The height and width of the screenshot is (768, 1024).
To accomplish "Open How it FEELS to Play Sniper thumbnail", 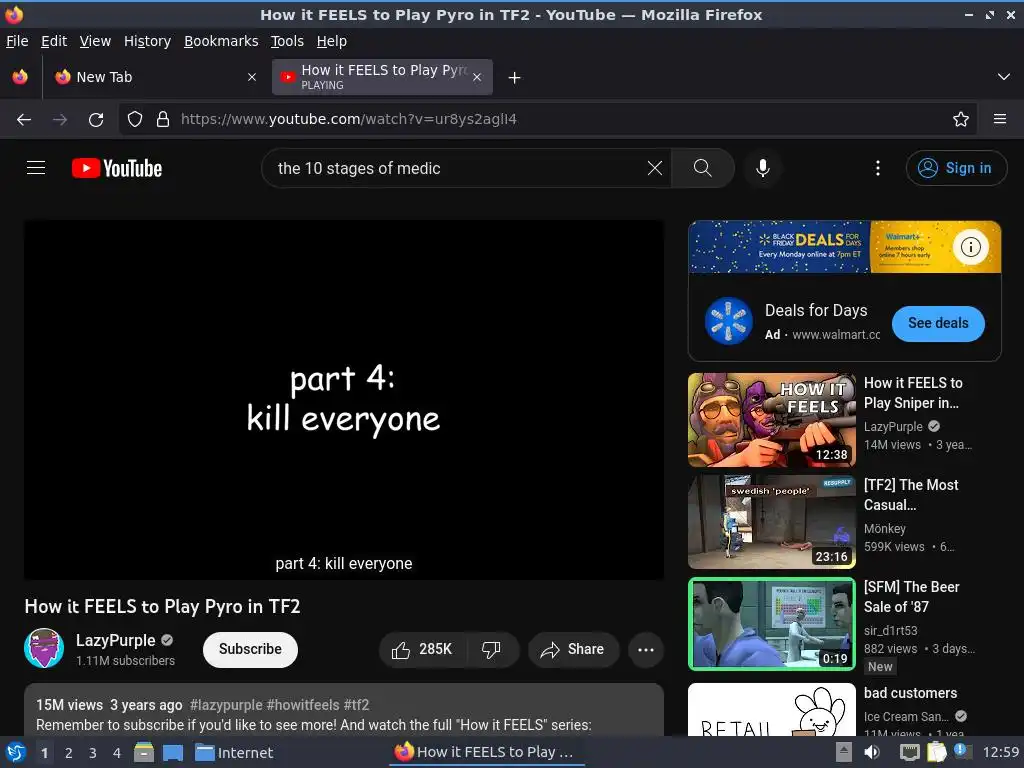I will pyautogui.click(x=771, y=420).
